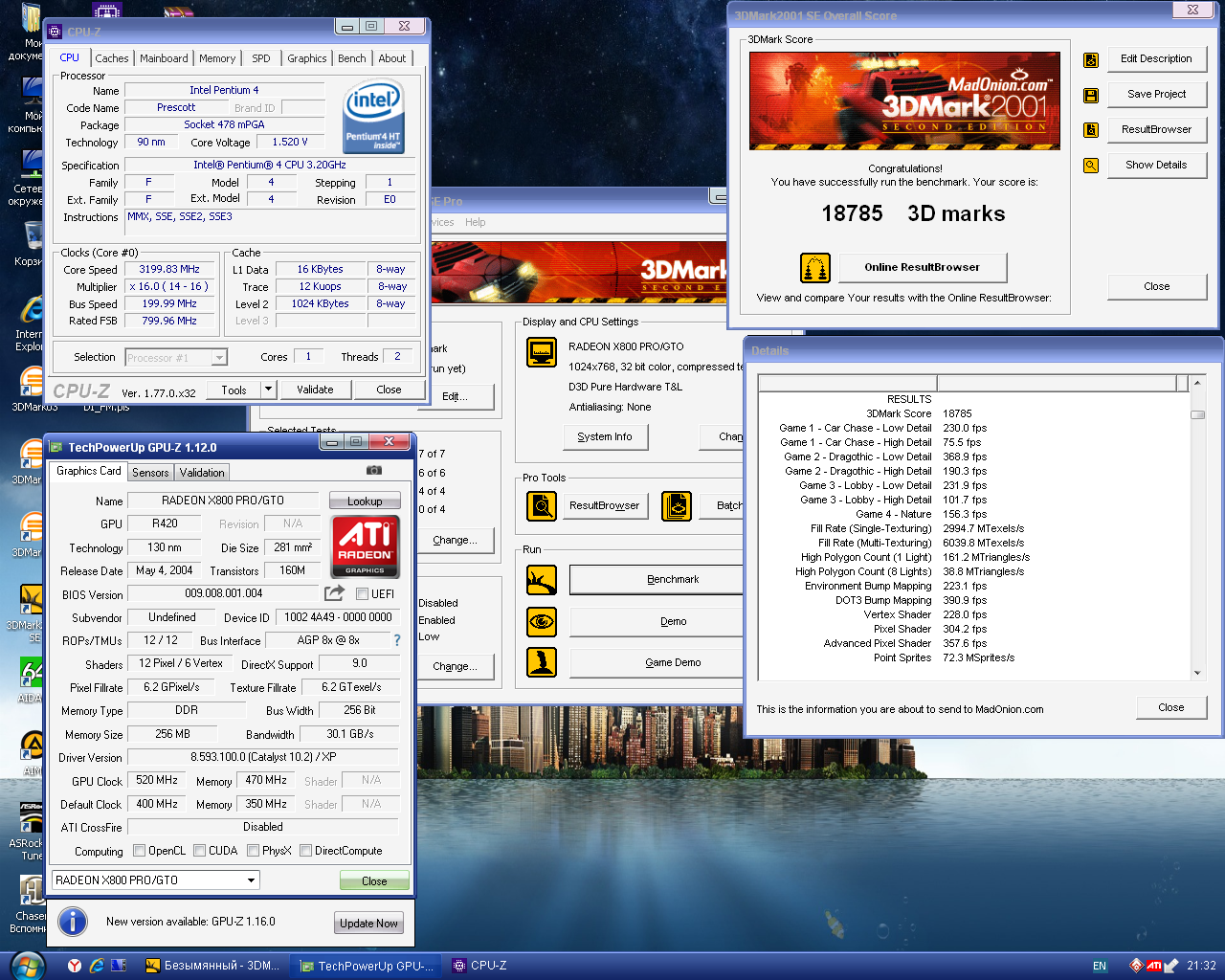Click the icon beside ResultBrowser in the score window
This screenshot has height=980, width=1225.
point(1090,130)
